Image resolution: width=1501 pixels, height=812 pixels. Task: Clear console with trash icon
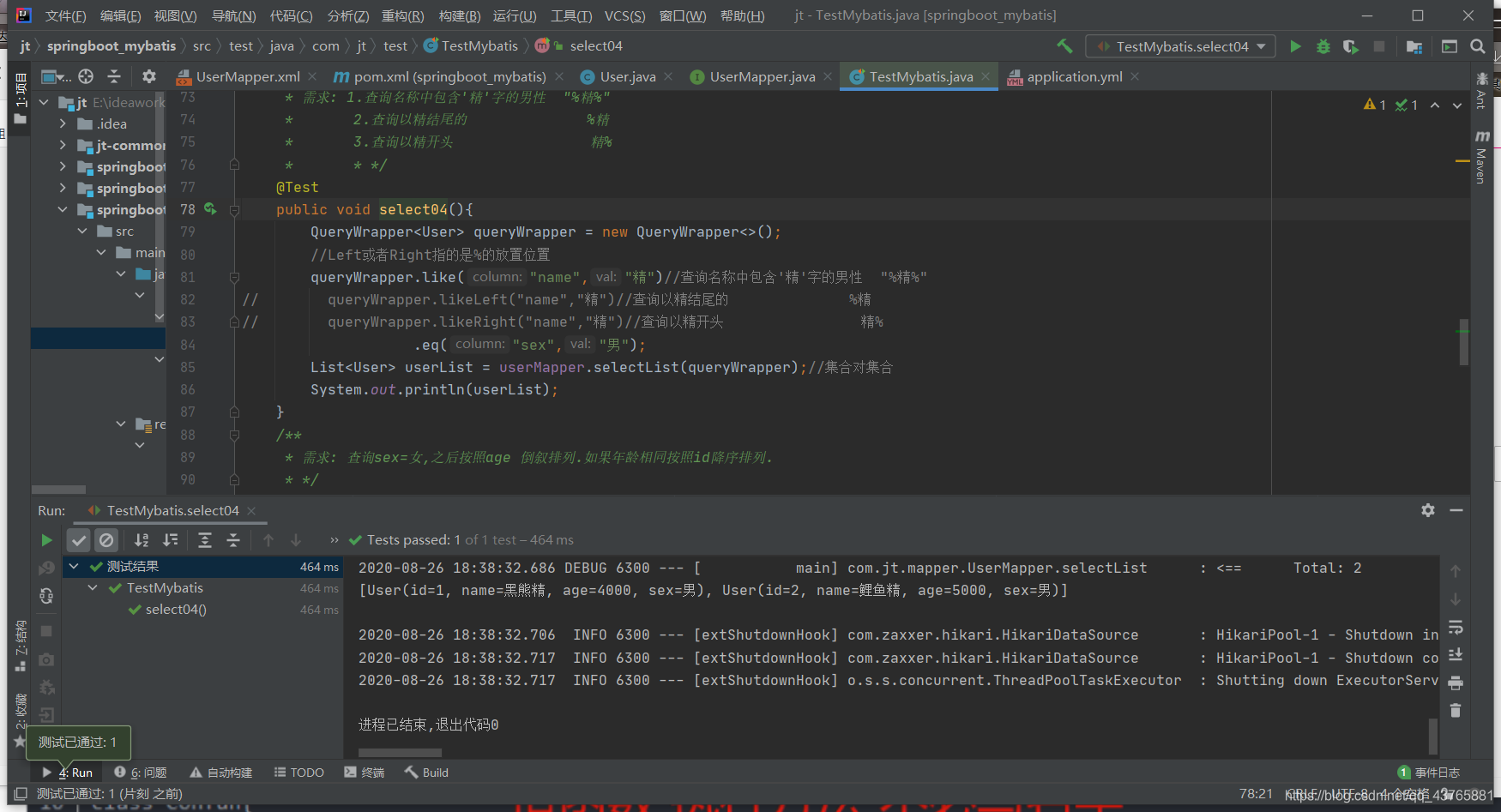point(1456,711)
